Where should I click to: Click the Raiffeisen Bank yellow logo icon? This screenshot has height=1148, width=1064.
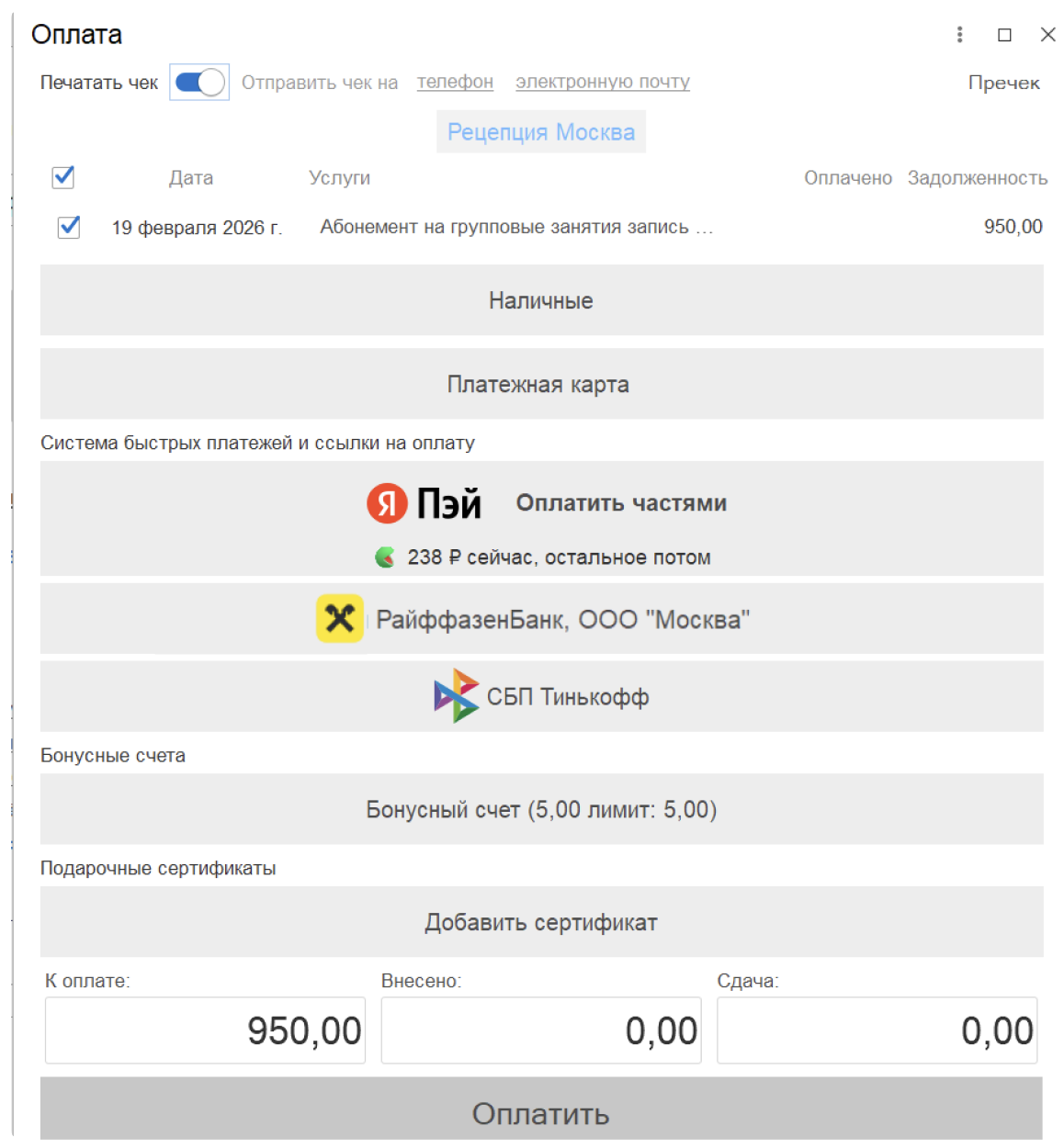pyautogui.click(x=340, y=618)
